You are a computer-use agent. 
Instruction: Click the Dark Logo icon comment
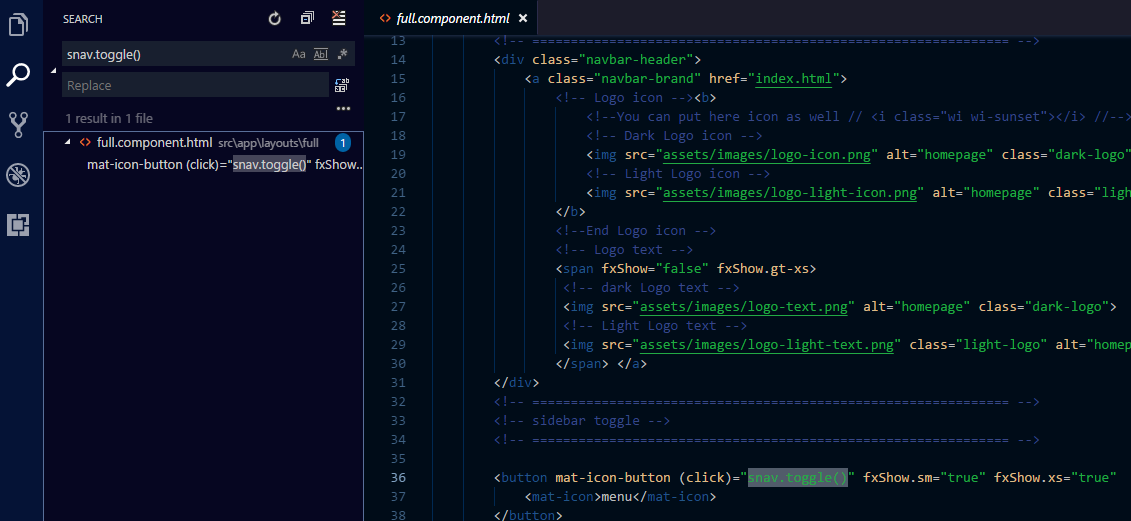point(674,136)
